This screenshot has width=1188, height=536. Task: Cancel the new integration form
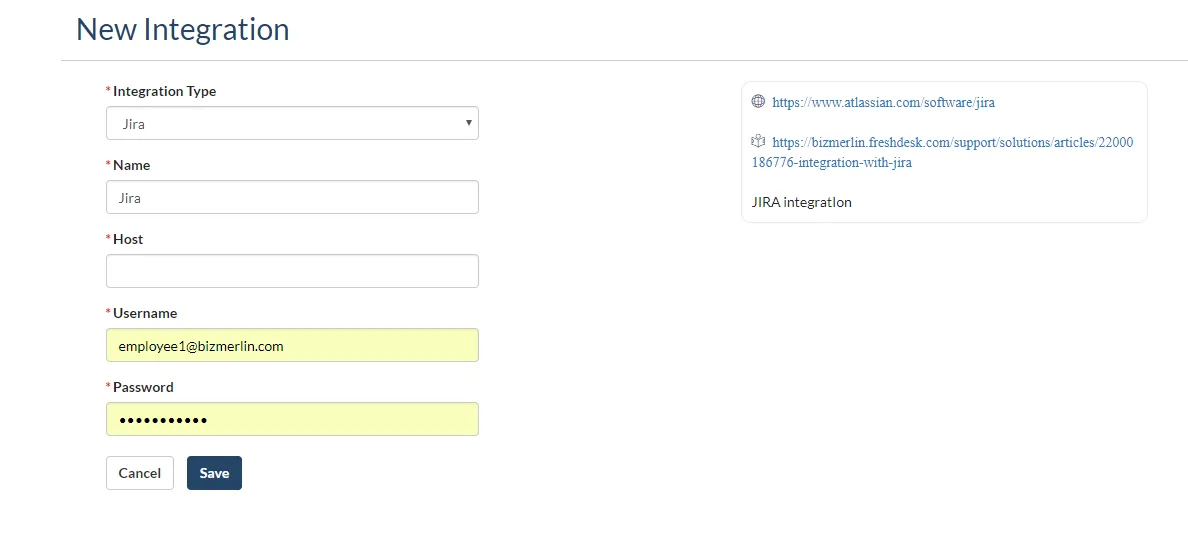(x=139, y=473)
